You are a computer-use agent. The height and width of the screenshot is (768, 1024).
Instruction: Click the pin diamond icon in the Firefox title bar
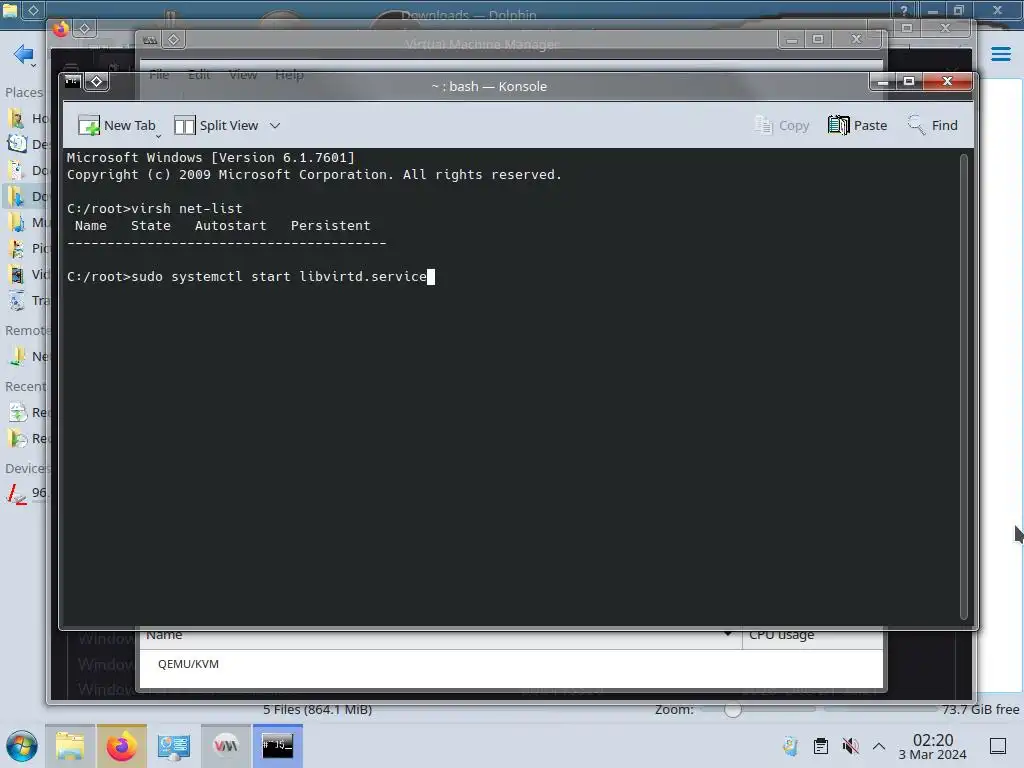pyautogui.click(x=85, y=29)
